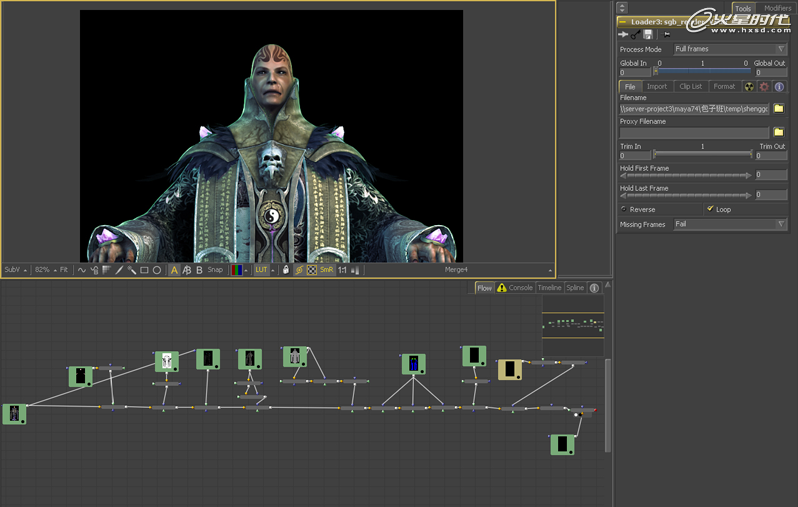Open the radioactive symbol tab
This screenshot has width=798, height=507.
tap(749, 87)
